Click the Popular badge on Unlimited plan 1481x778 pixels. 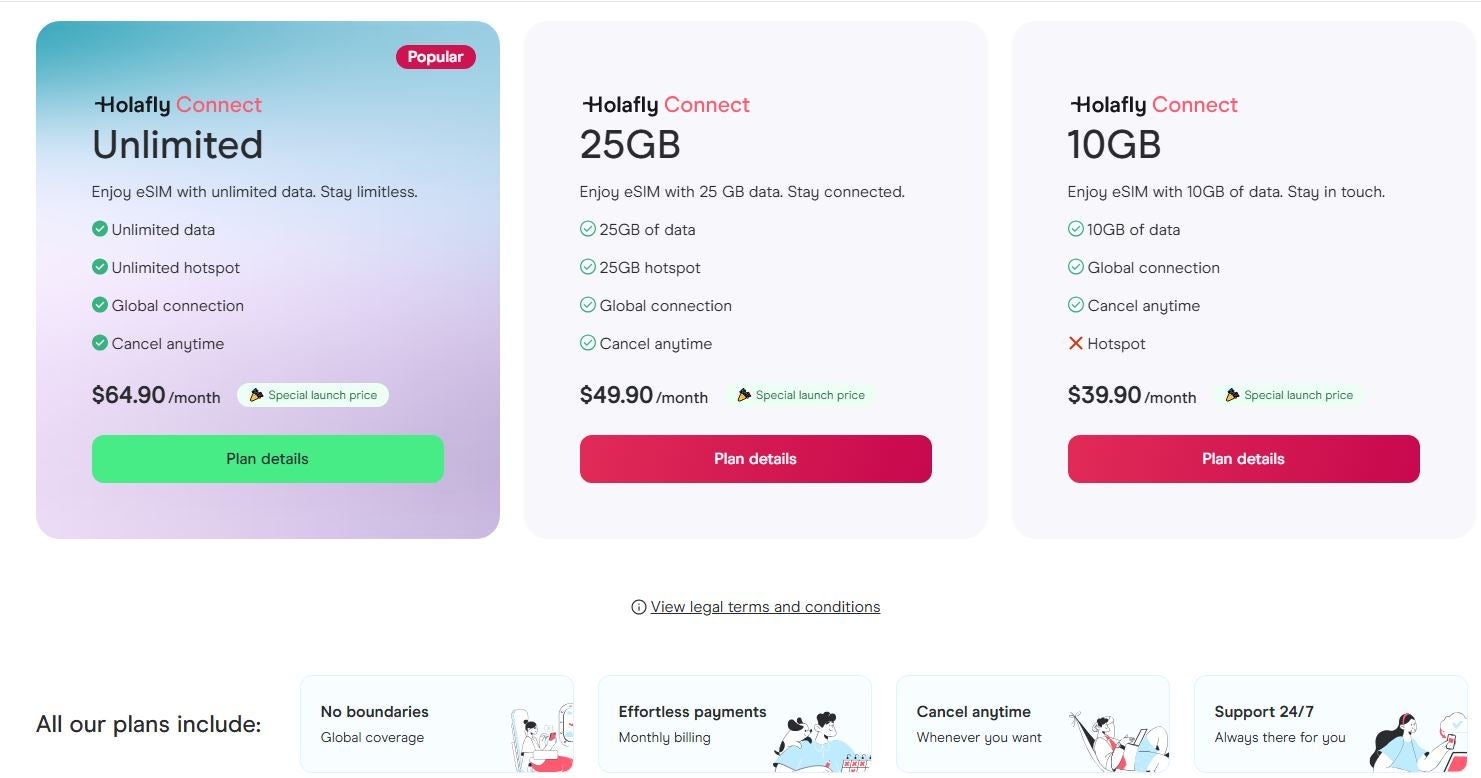pyautogui.click(x=435, y=57)
